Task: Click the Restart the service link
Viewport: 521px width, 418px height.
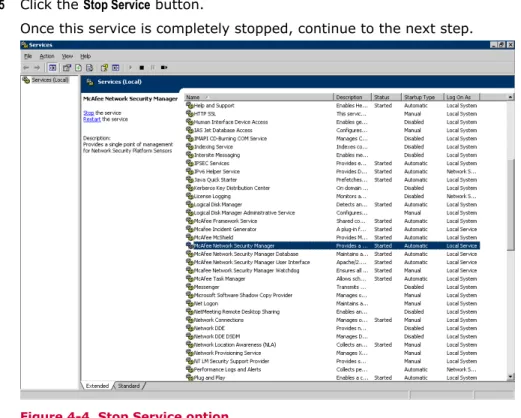Action: 92,119
